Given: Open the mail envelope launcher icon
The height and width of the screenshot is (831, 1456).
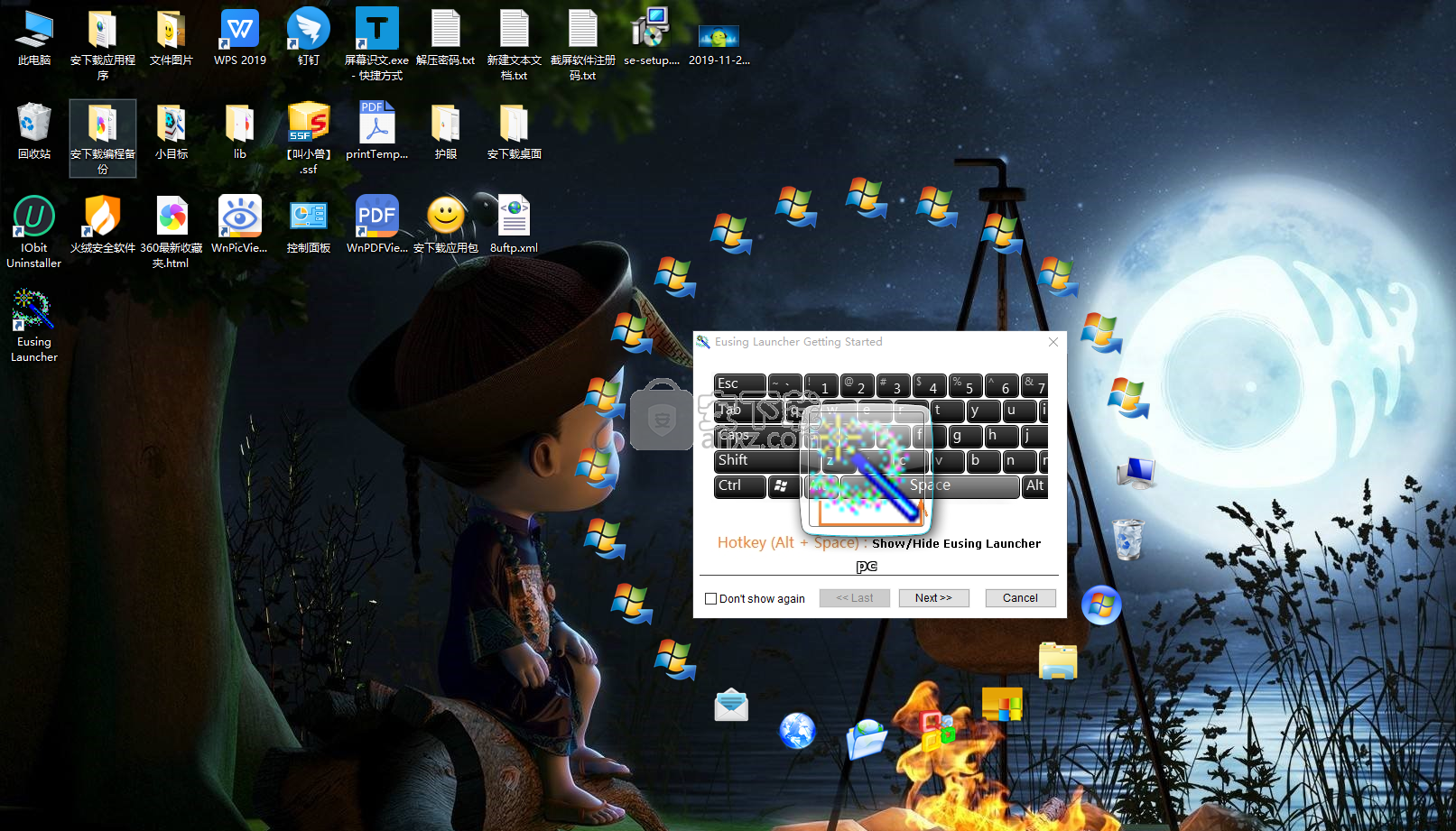Looking at the screenshot, I should click(731, 705).
